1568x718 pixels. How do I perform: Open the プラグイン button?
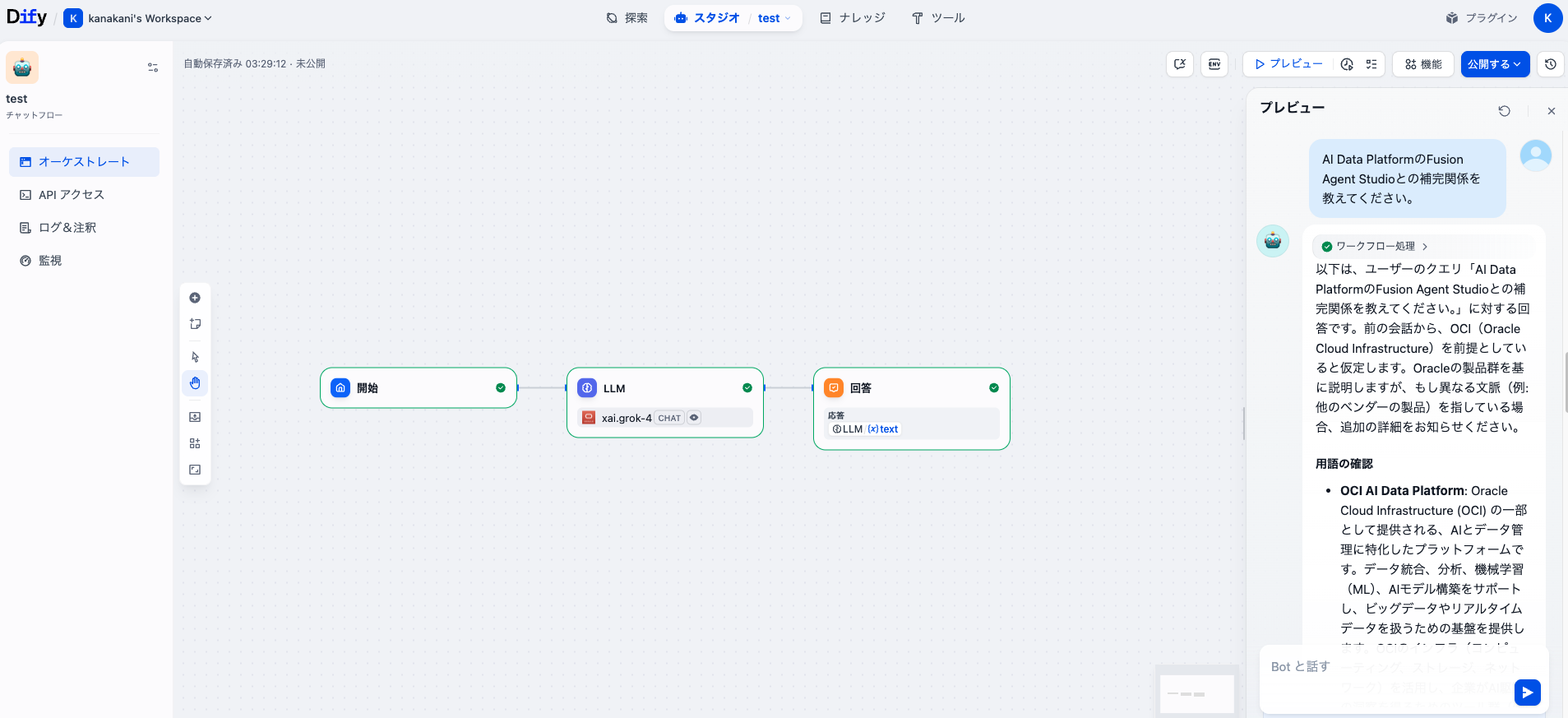[1482, 18]
